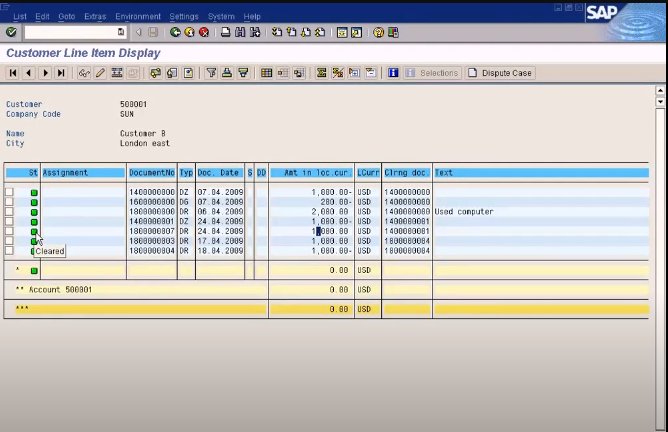Go to next item arrow icon
668x432 pixels.
[45, 73]
